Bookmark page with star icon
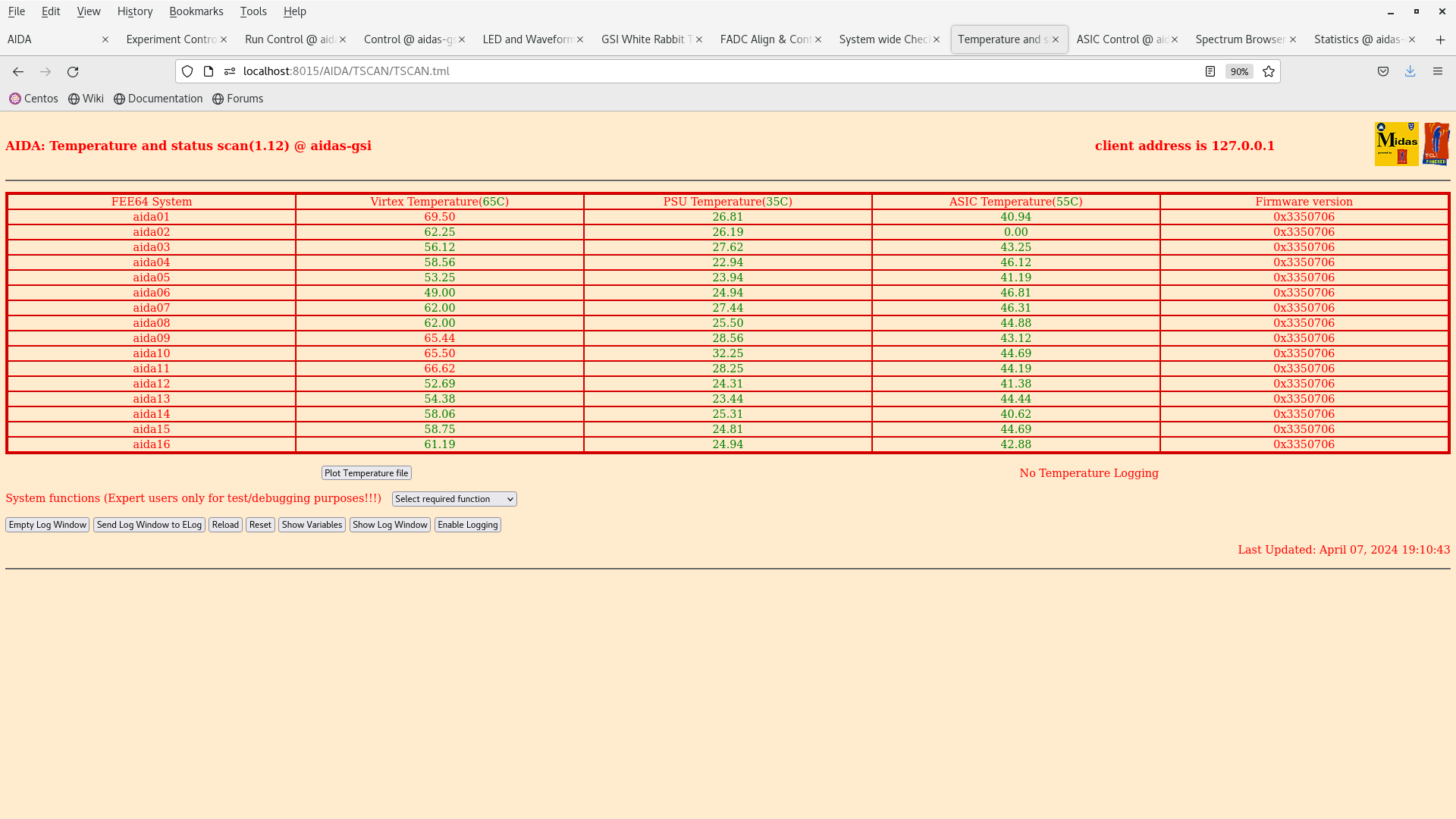1456x819 pixels. pyautogui.click(x=1269, y=71)
